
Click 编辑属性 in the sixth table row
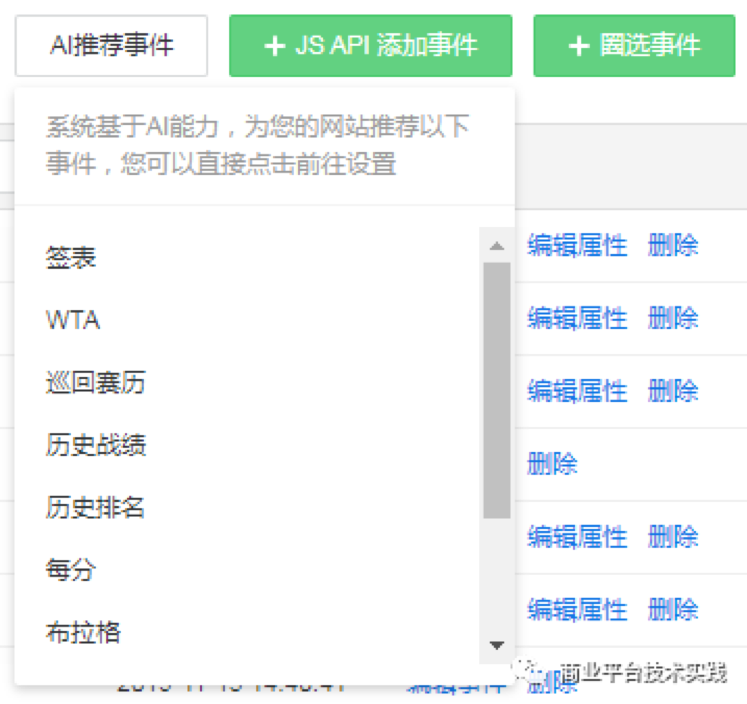pyautogui.click(x=577, y=610)
